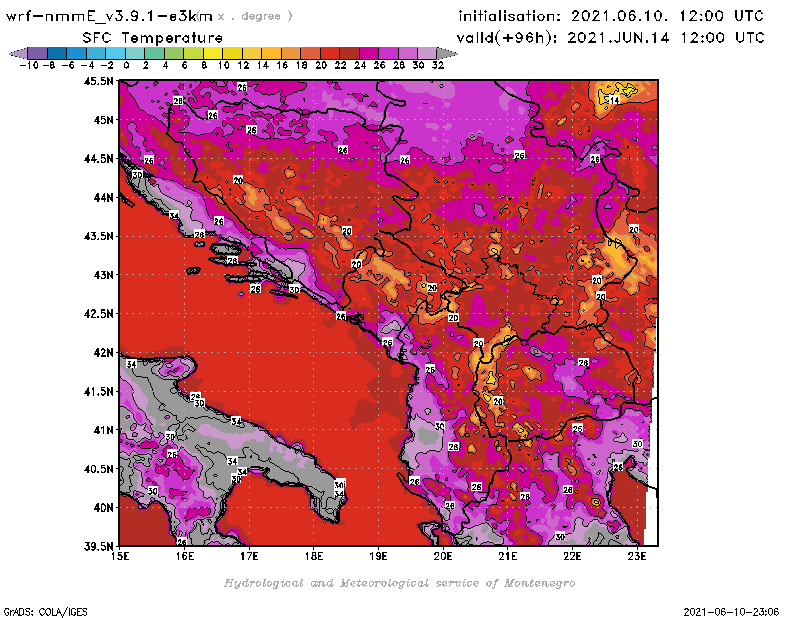Screen dimensions: 800x618
Task: Click the timestamp '2021-06-10-23:06'
Action: pyautogui.click(x=731, y=612)
